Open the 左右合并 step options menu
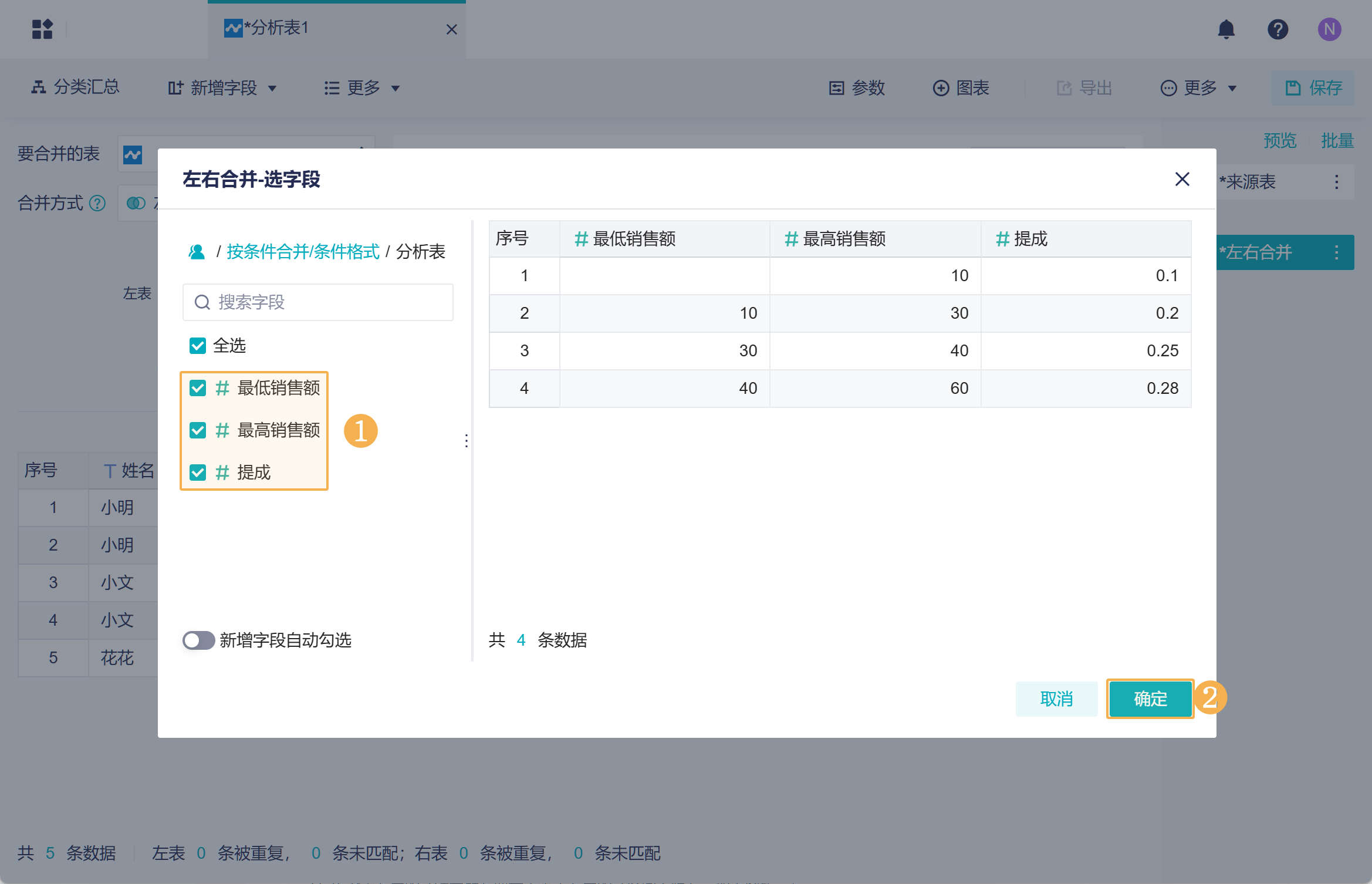The image size is (1372, 884). [1337, 252]
